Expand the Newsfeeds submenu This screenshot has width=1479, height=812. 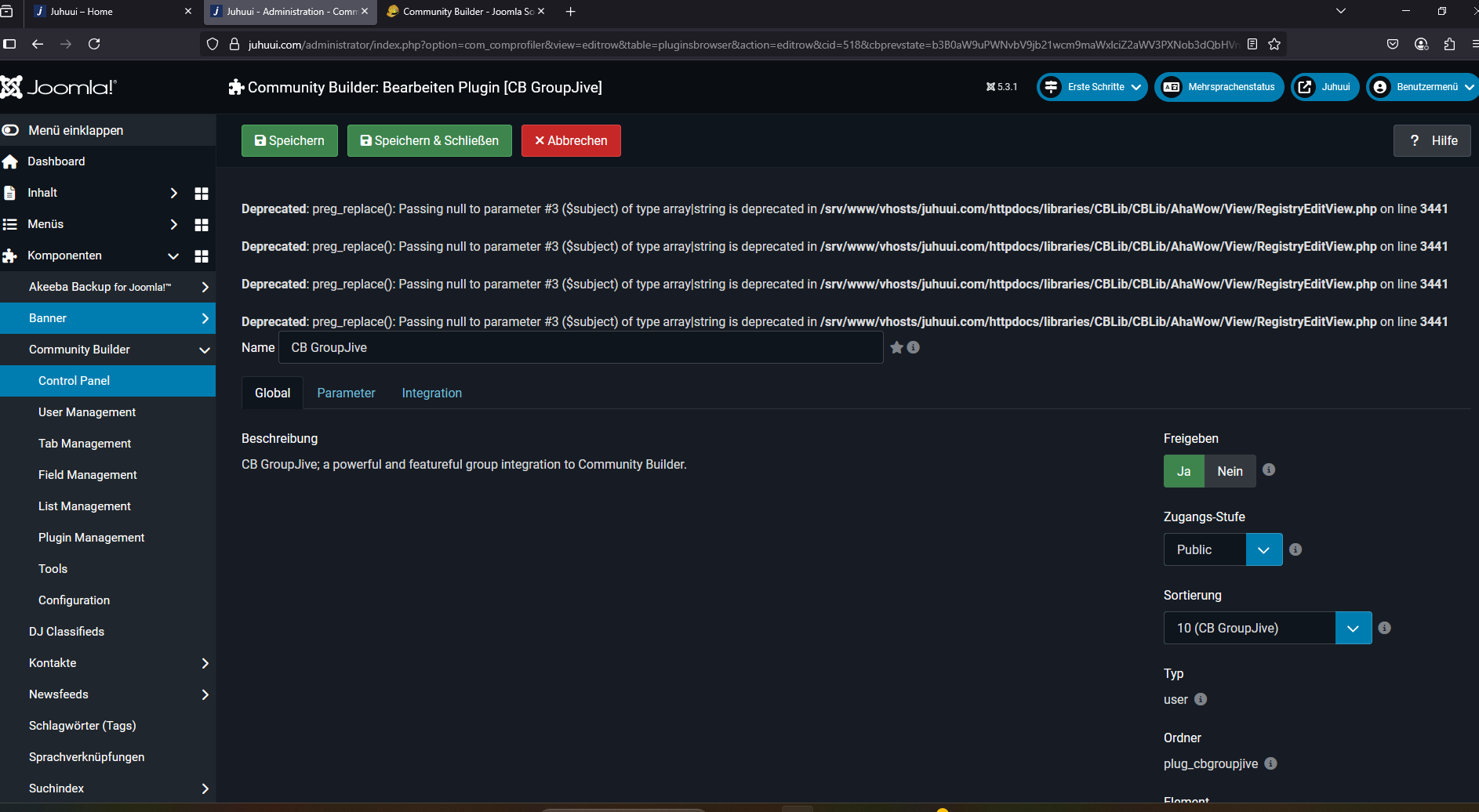pyautogui.click(x=205, y=694)
